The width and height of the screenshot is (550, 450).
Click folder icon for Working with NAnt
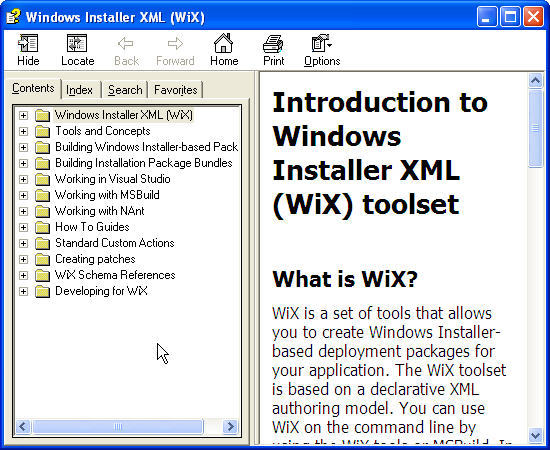coord(42,211)
